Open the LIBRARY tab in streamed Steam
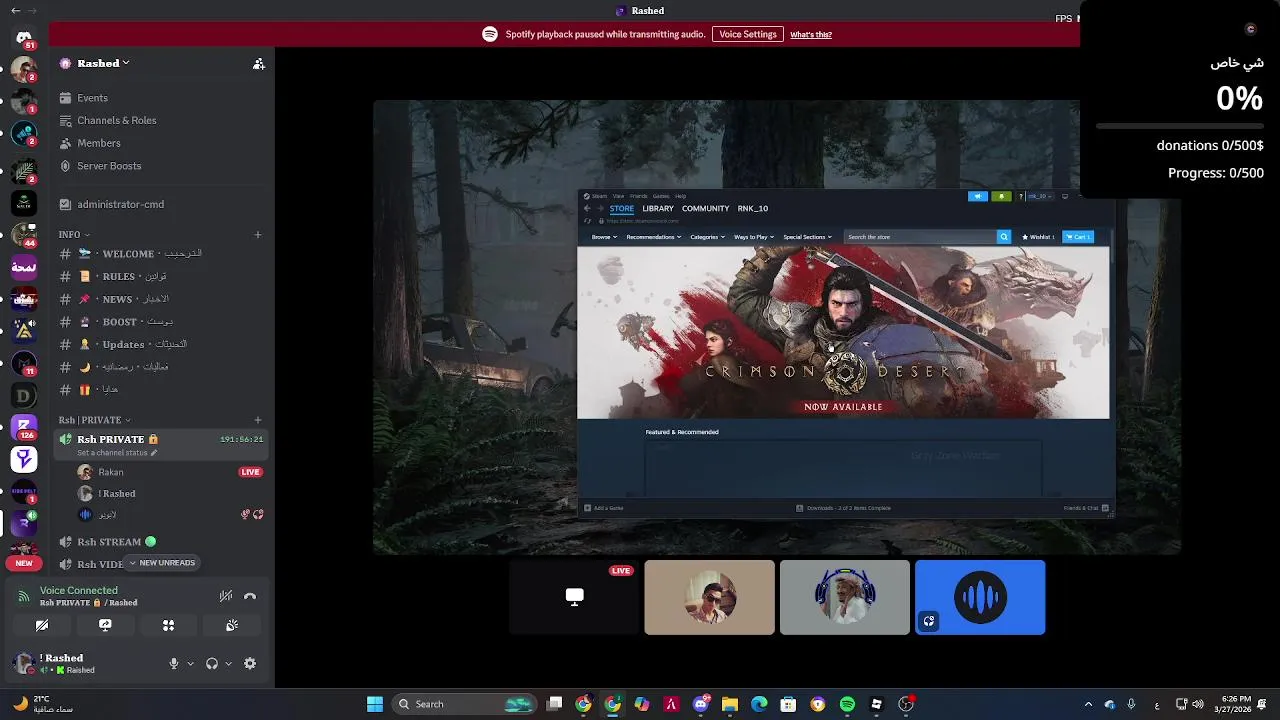Screen dimensions: 1280x720 click(658, 209)
